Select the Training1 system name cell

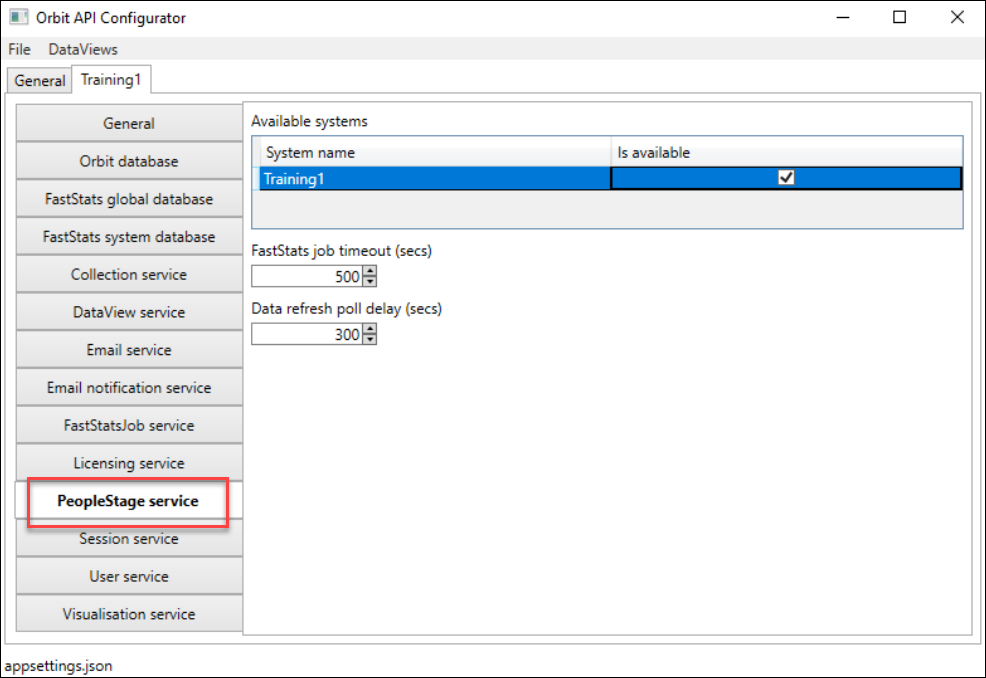[x=435, y=179]
